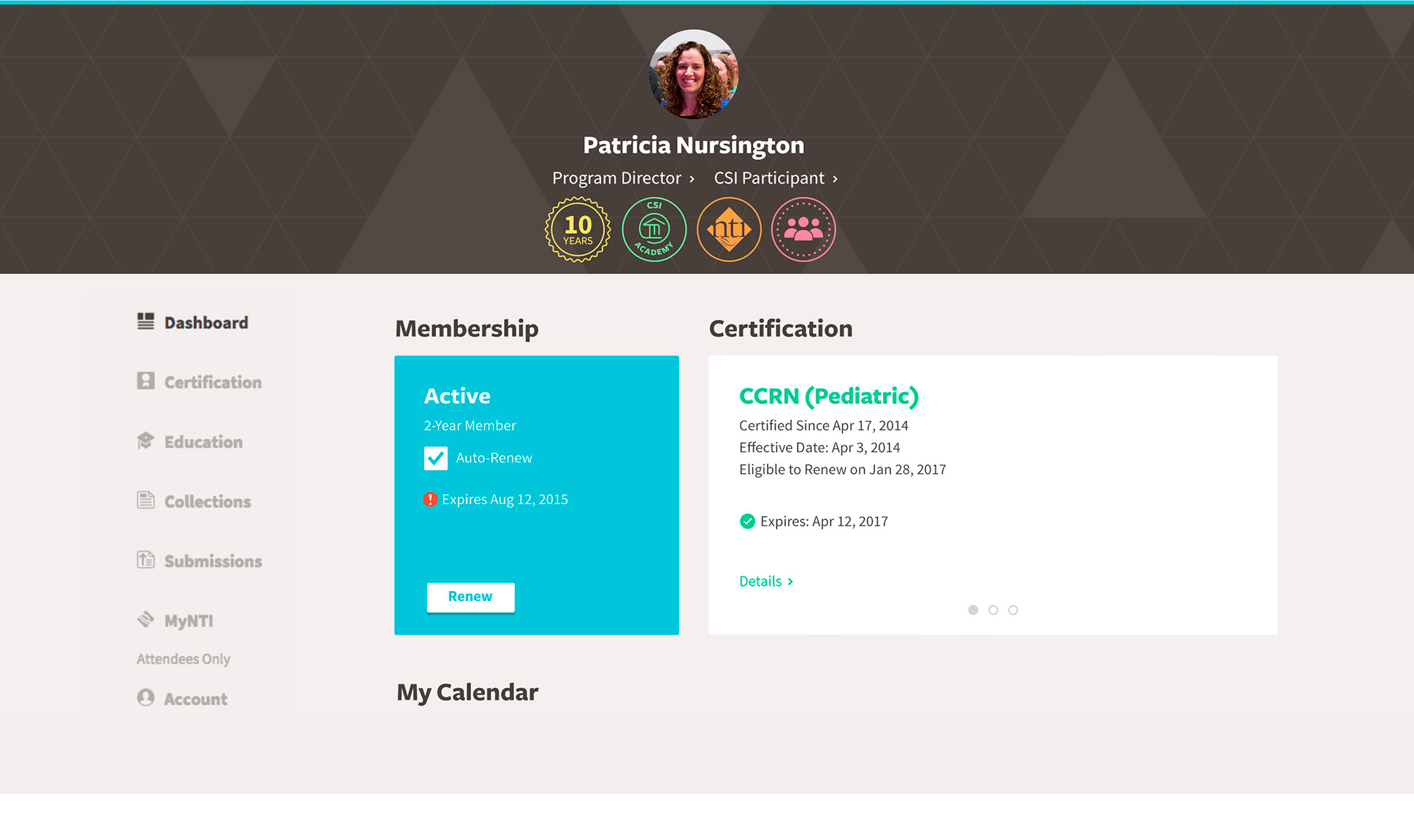This screenshot has width=1414, height=840.
Task: Open Submissions in the sidebar
Action: pos(213,561)
